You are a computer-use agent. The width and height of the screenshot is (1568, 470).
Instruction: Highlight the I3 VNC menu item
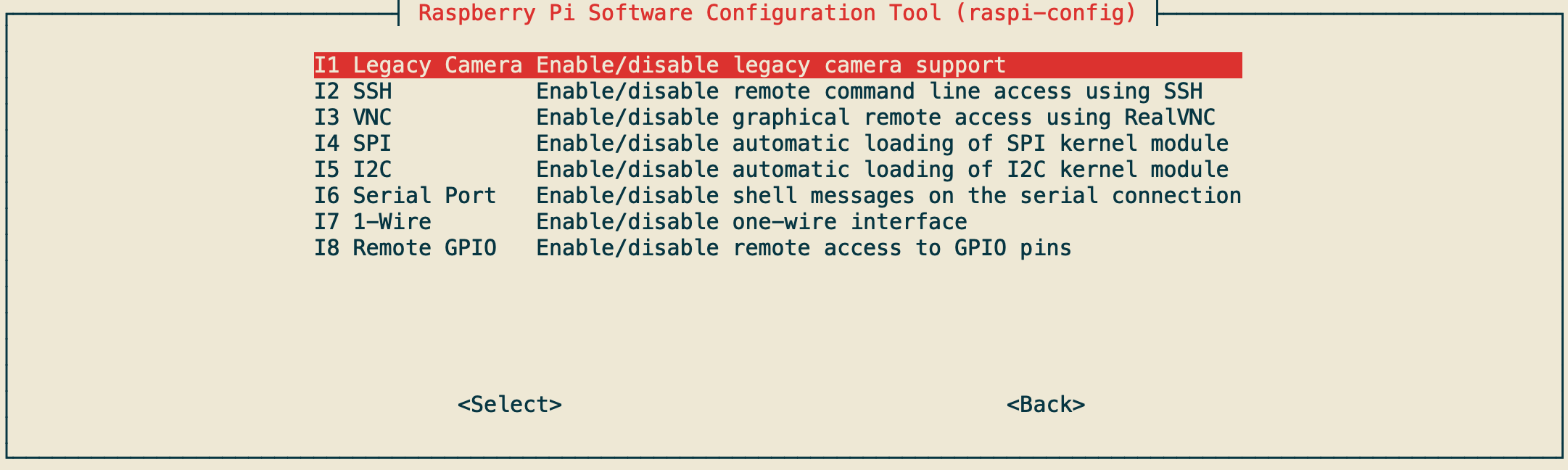(x=777, y=117)
